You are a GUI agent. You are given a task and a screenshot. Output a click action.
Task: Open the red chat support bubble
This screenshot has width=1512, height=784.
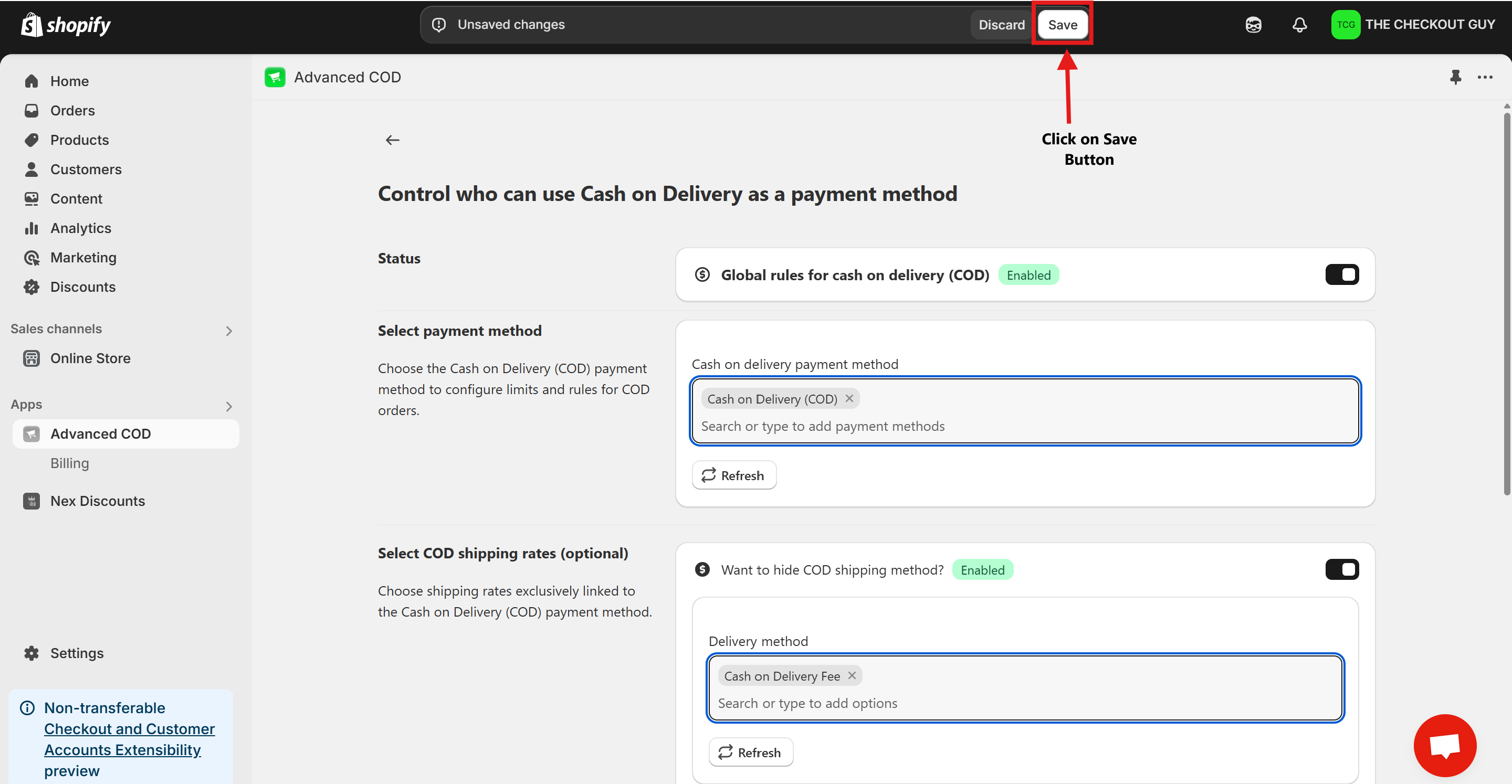(x=1444, y=745)
